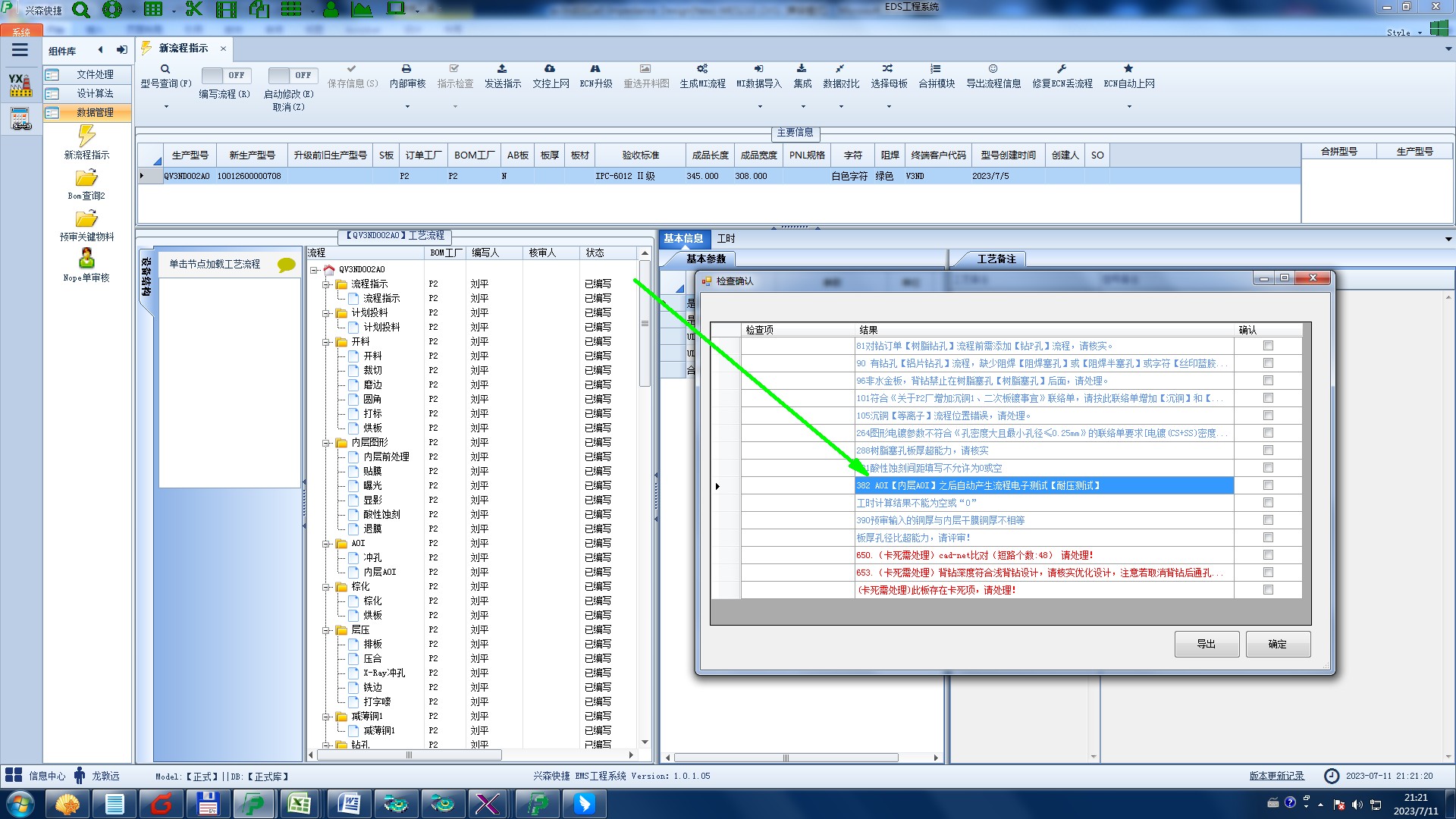This screenshot has width=1456, height=819.
Task: Click the 重选开料图 image icon
Action: click(x=645, y=69)
